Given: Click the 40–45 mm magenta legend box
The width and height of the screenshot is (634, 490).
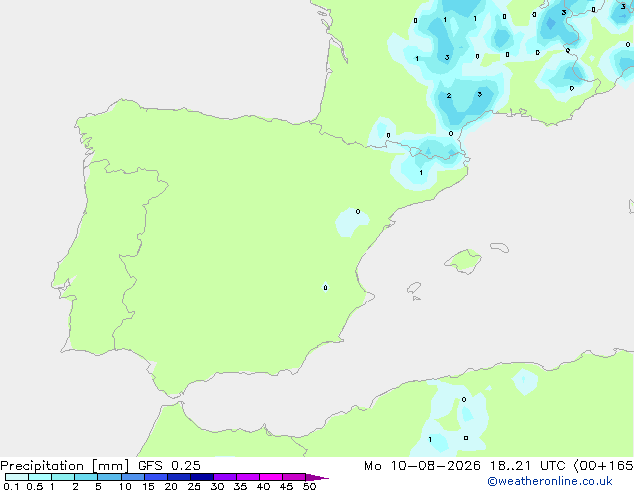Looking at the screenshot, I should tap(271, 477).
